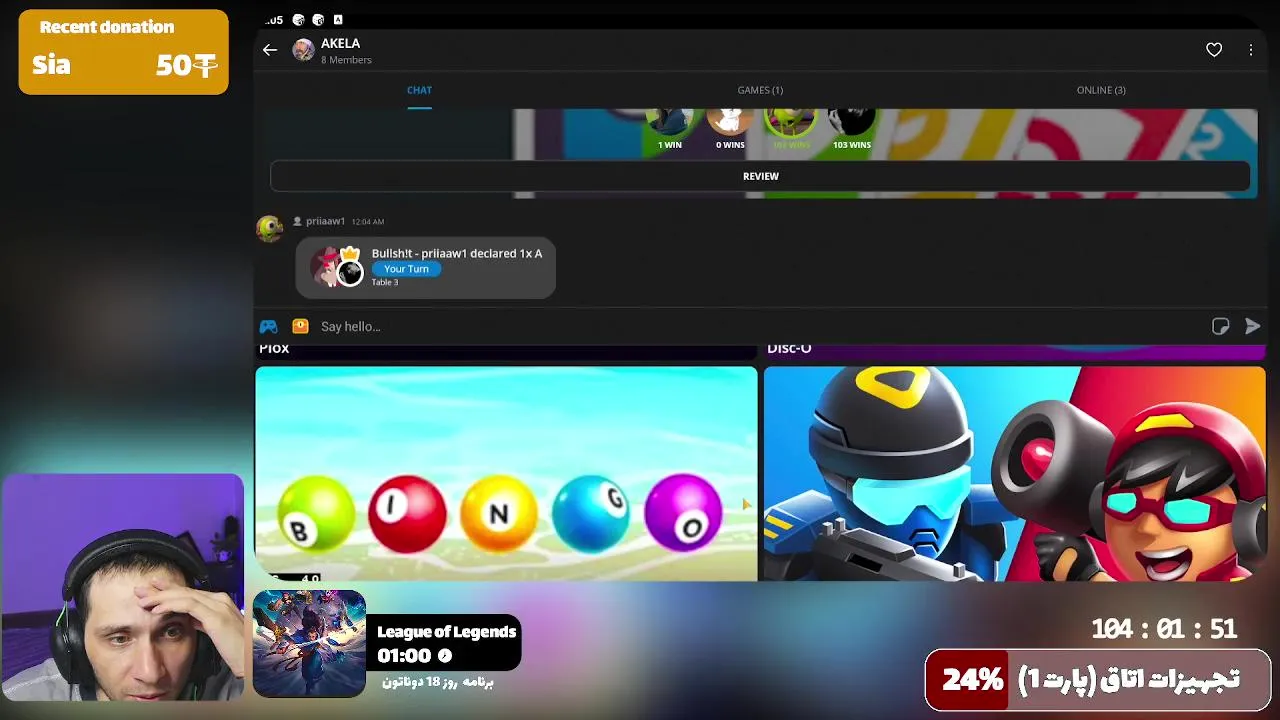The height and width of the screenshot is (720, 1280).
Task: Click the player avatar with 1 WIN
Action: 670,121
